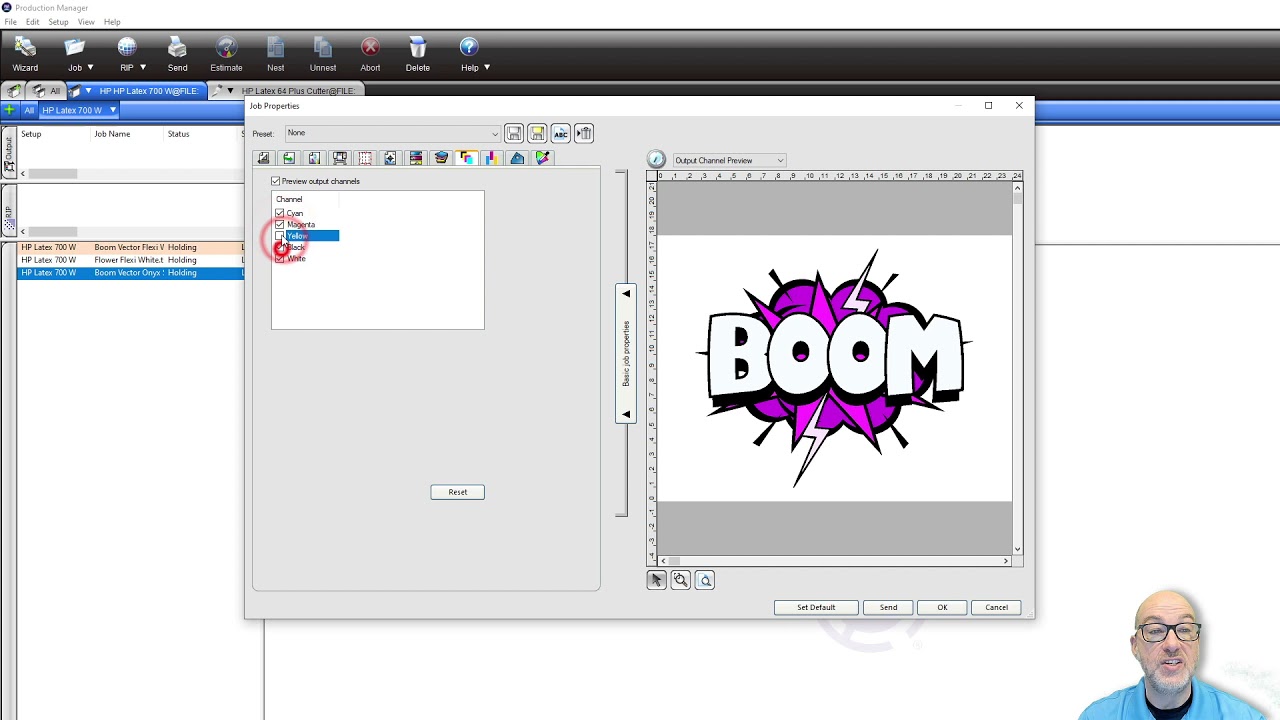
Task: Click the Job Name column header
Action: pos(112,134)
